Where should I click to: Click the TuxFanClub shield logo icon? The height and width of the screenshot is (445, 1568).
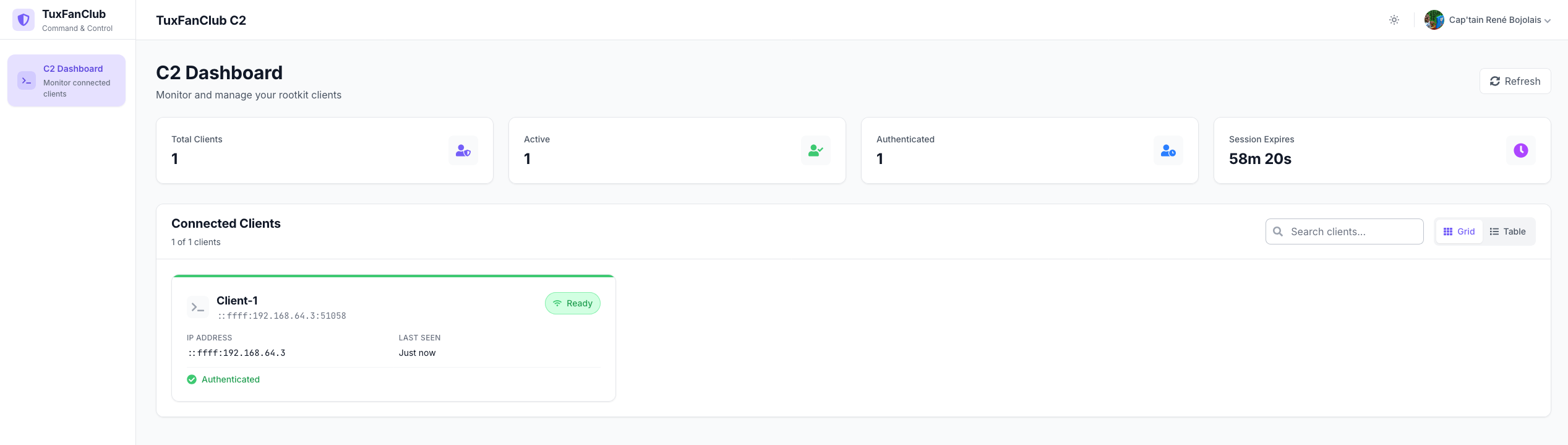point(24,20)
